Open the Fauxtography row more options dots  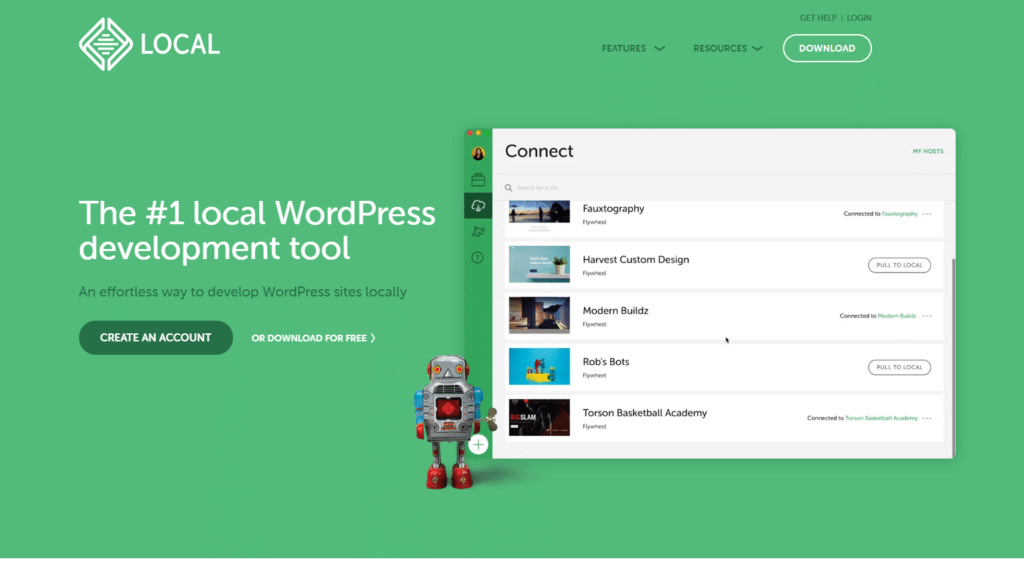pos(927,214)
